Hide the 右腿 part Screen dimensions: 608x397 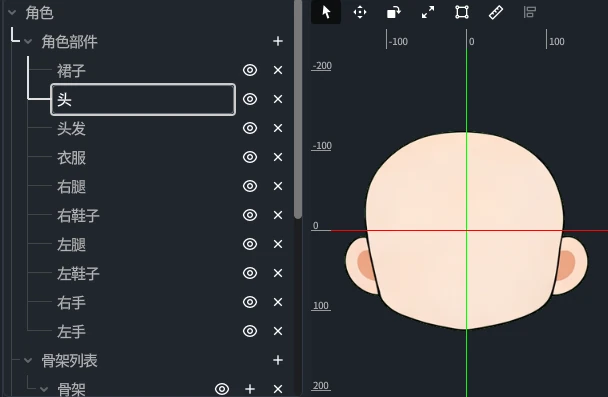[x=250, y=186]
